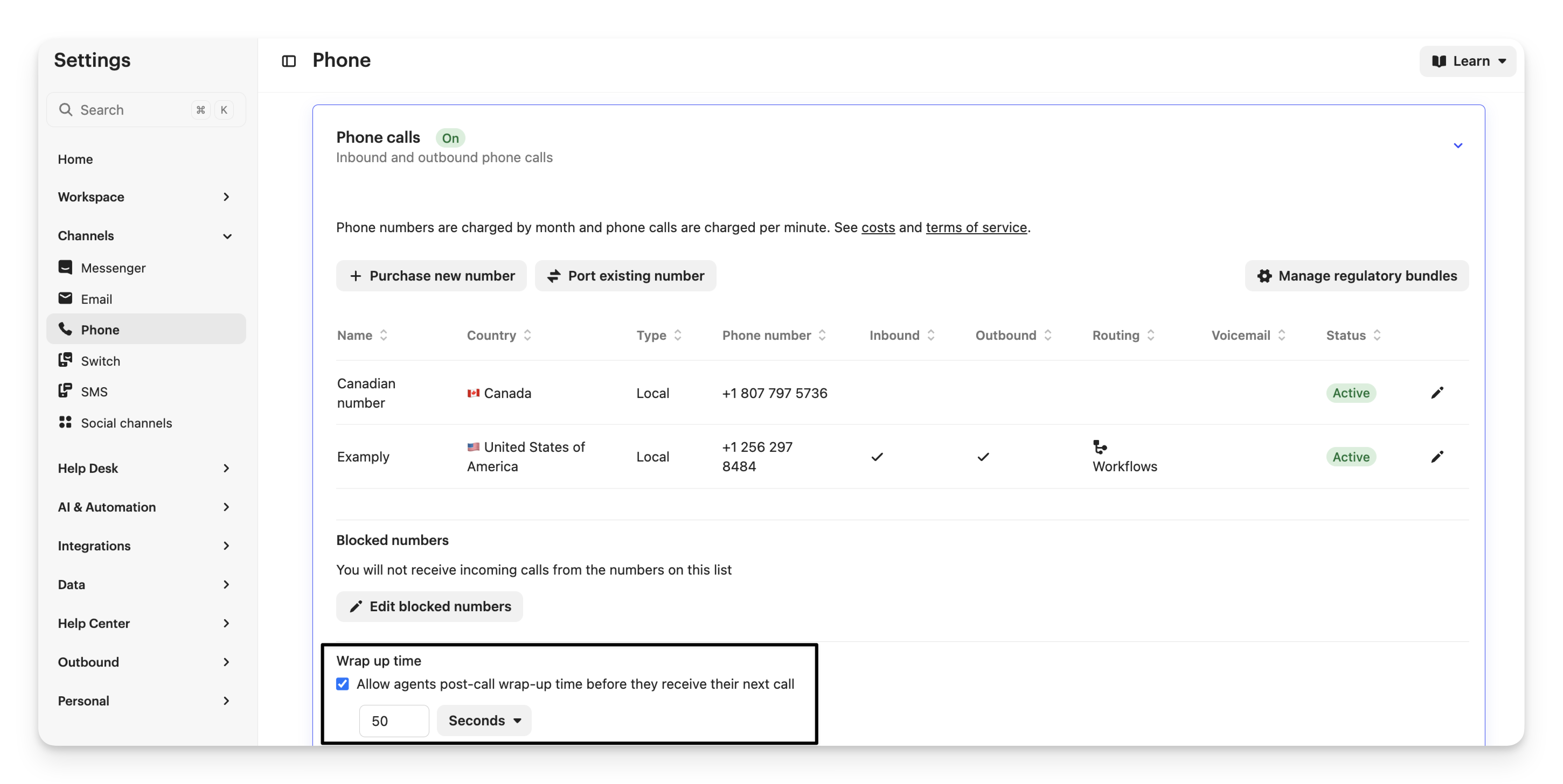
Task: Open the Learn dropdown menu
Action: pyautogui.click(x=1467, y=61)
